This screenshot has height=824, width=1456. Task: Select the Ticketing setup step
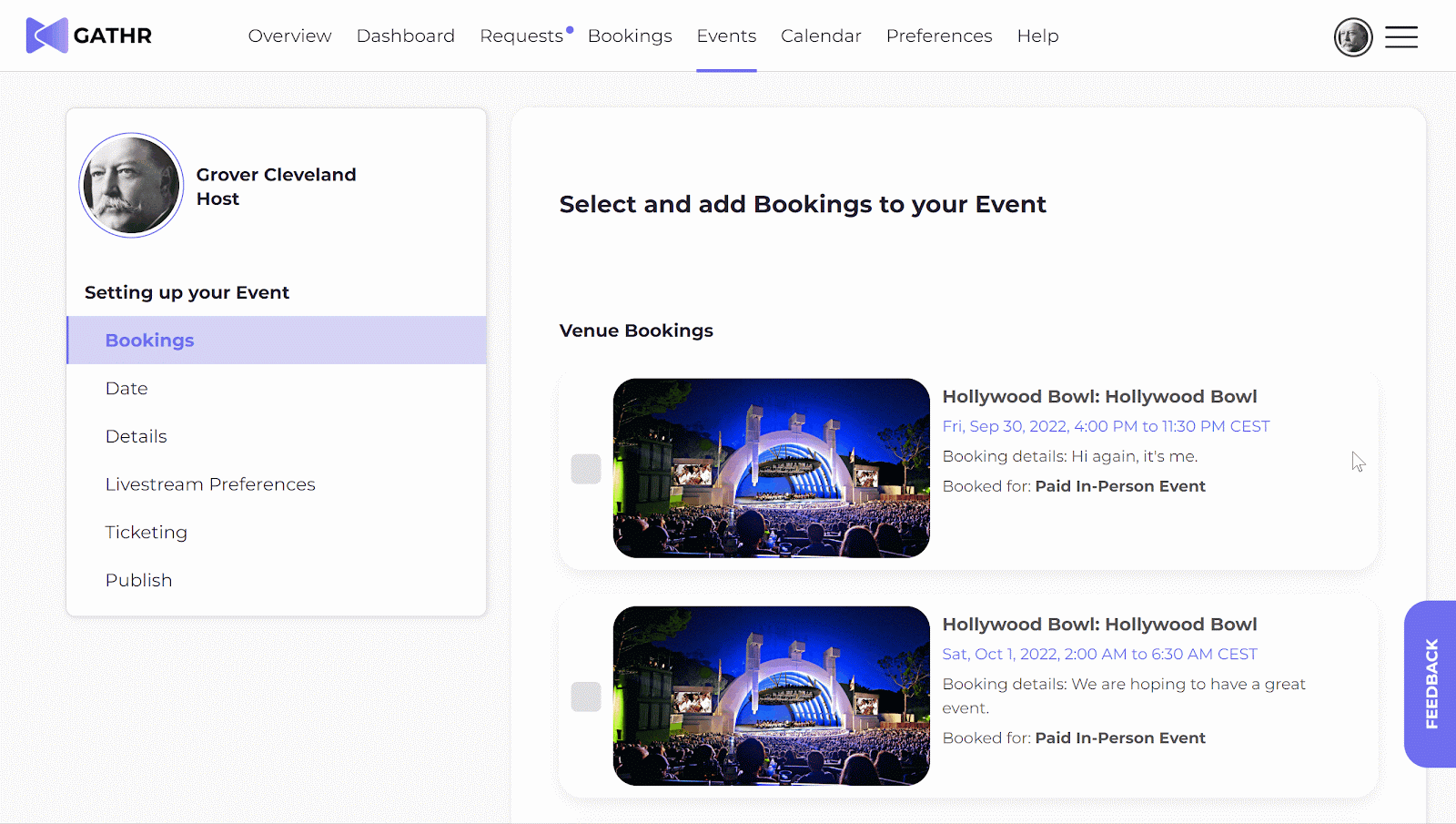(x=147, y=533)
